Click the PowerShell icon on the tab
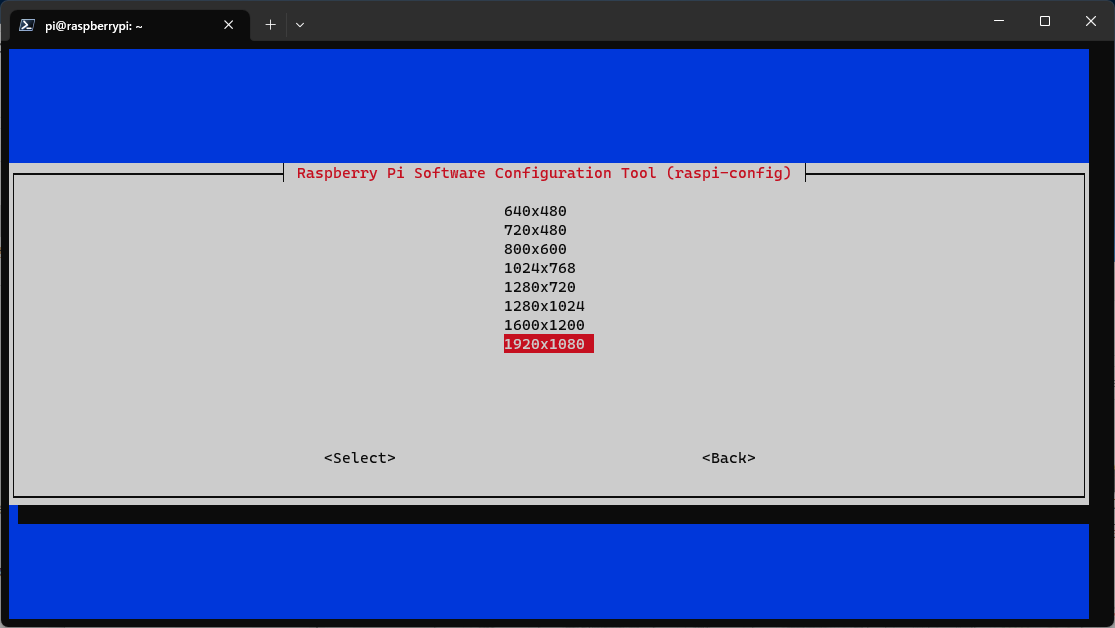Viewport: 1115px width, 628px height. [x=27, y=26]
